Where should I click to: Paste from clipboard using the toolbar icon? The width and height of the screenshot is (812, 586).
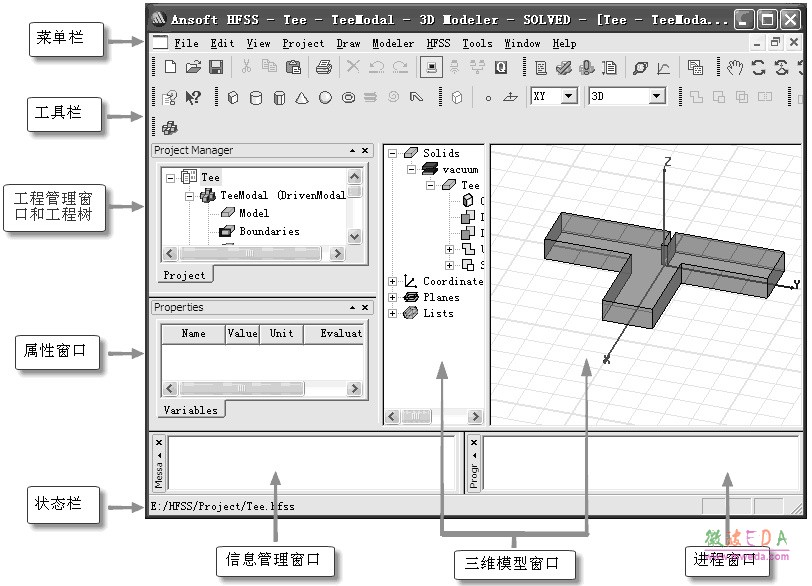coord(293,67)
